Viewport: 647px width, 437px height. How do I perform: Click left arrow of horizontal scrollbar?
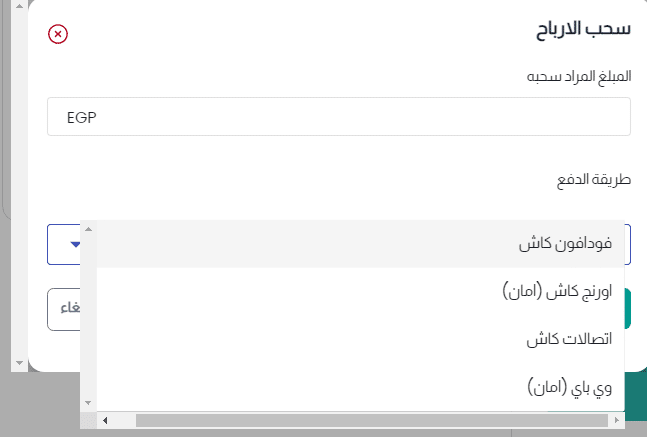click(x=105, y=421)
